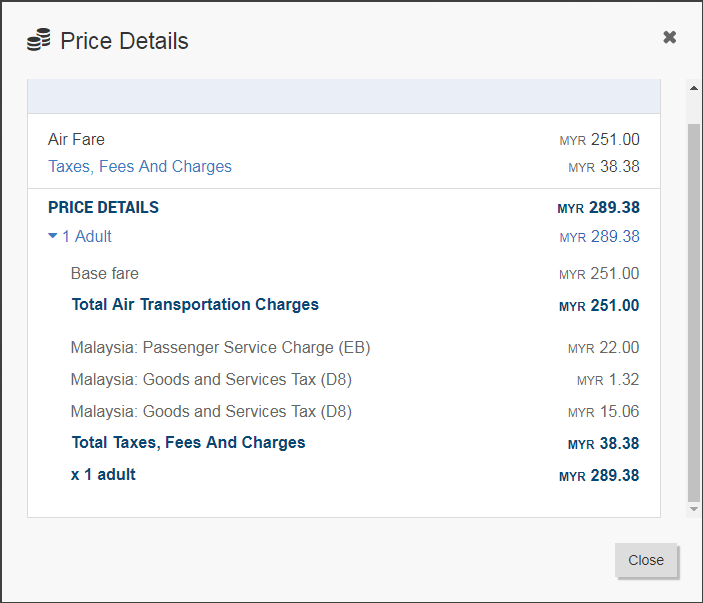The height and width of the screenshot is (603, 703).
Task: Collapse the 1 Adult breakdown arrow
Action: (x=52, y=236)
